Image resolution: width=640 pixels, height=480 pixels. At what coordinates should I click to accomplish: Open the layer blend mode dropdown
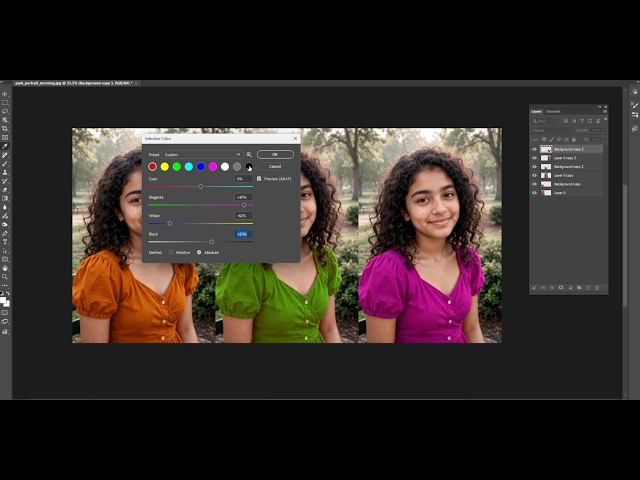click(x=552, y=131)
